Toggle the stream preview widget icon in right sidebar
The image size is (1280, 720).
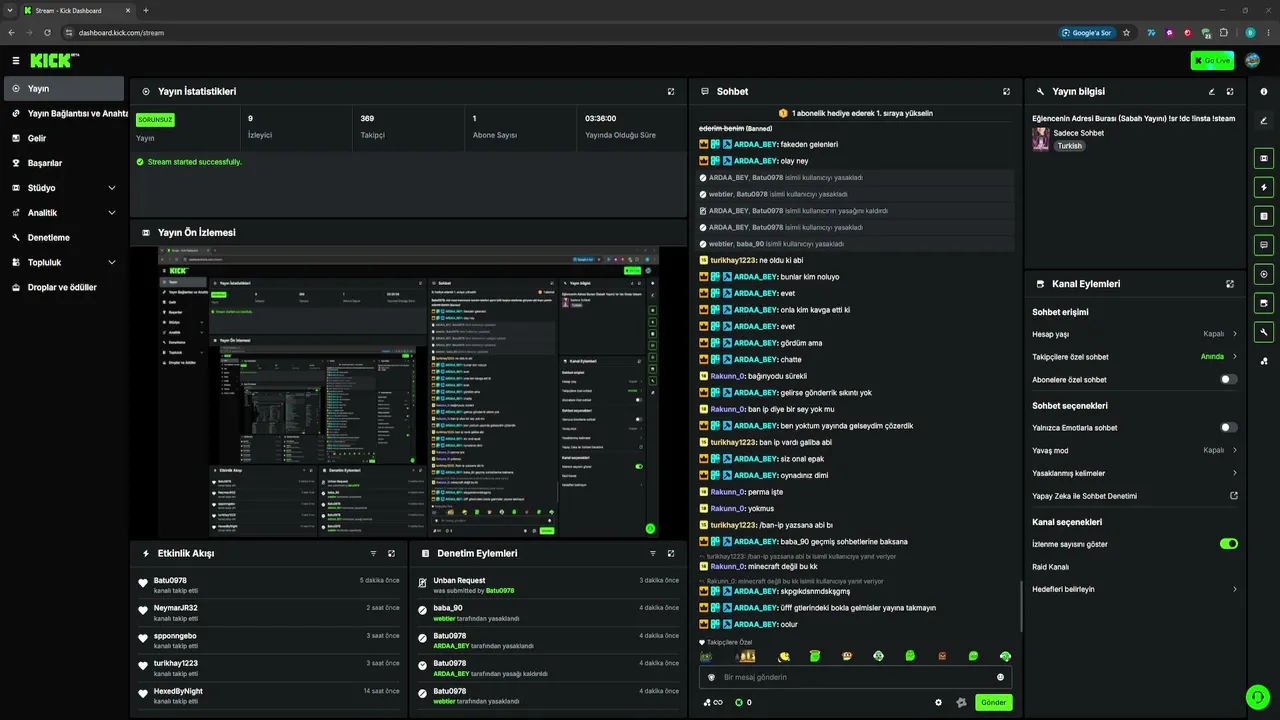(x=1264, y=158)
